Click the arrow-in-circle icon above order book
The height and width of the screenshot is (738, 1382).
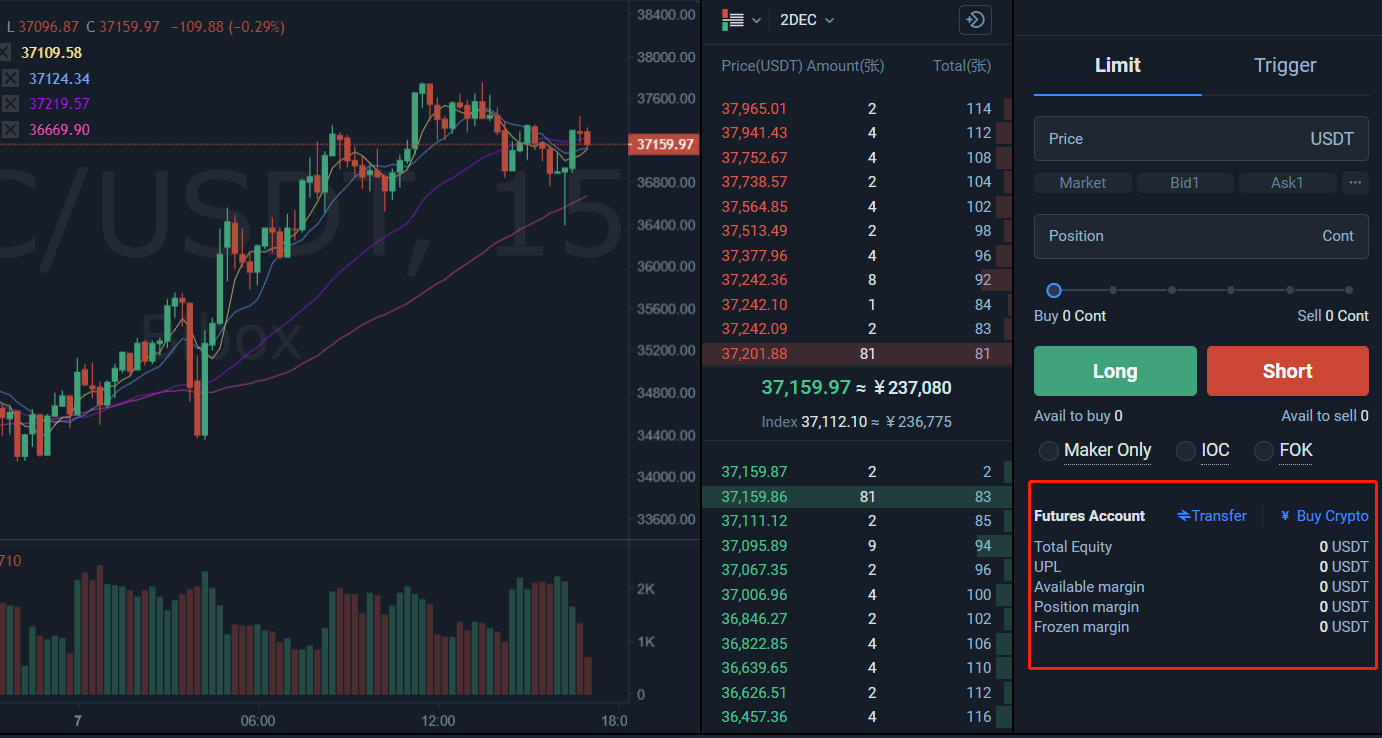click(974, 20)
